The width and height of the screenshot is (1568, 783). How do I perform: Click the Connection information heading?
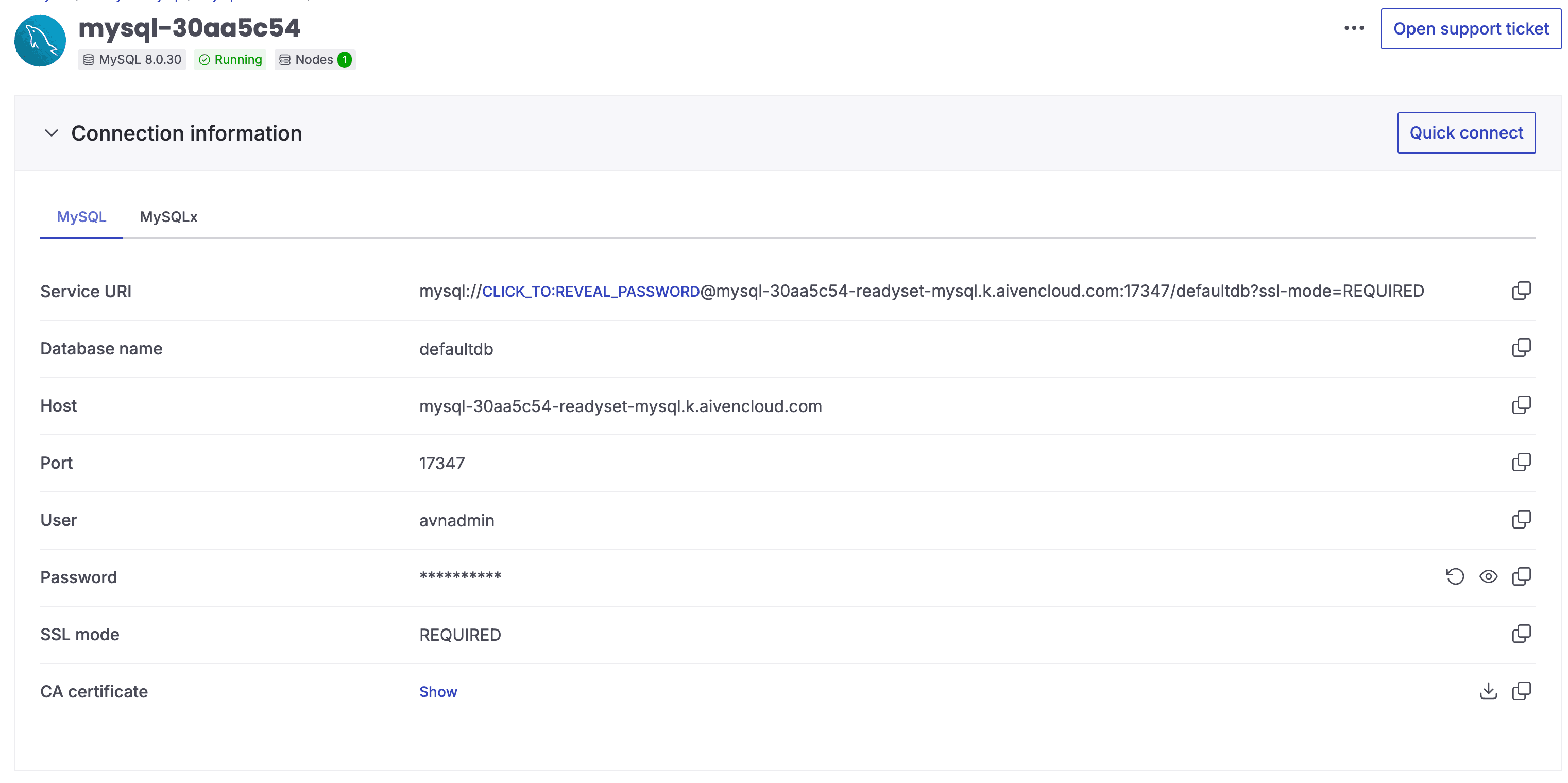(186, 133)
